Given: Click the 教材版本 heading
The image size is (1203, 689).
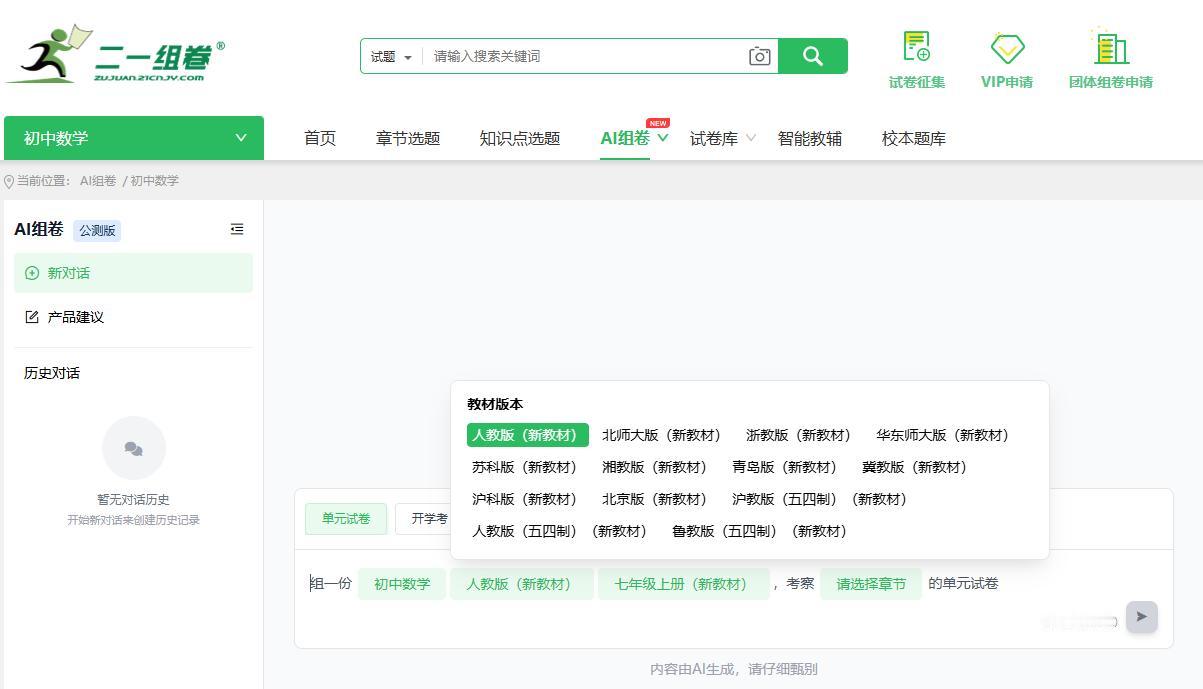Looking at the screenshot, I should (495, 404).
